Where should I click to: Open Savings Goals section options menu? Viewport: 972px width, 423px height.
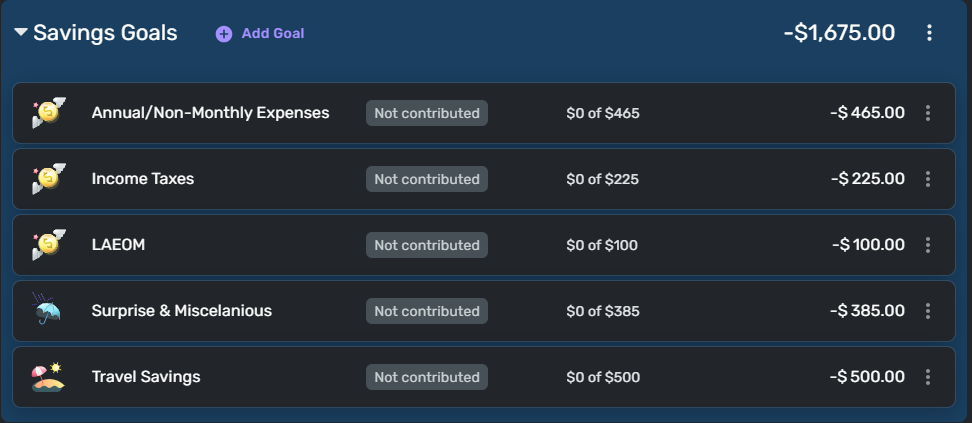point(929,33)
